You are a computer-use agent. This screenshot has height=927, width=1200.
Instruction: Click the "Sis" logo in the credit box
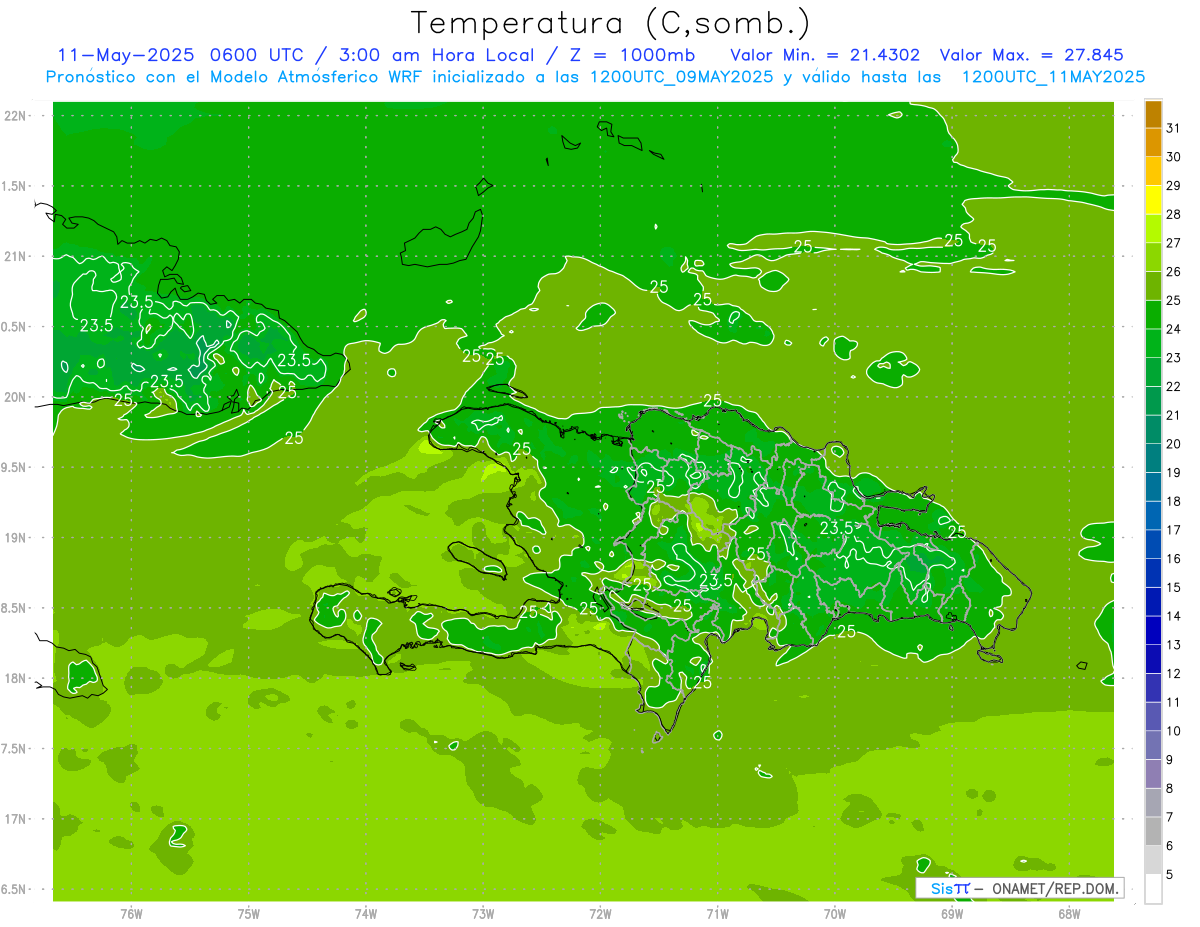click(x=942, y=888)
